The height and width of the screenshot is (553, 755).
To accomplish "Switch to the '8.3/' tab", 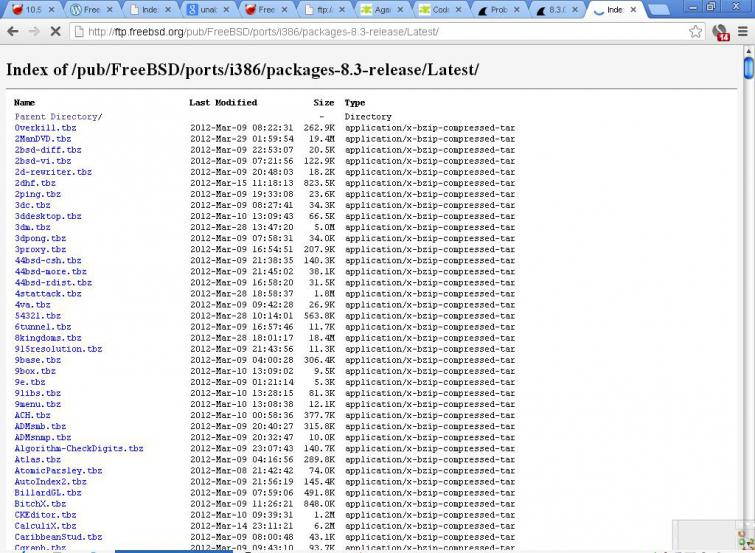I will 555,9.
